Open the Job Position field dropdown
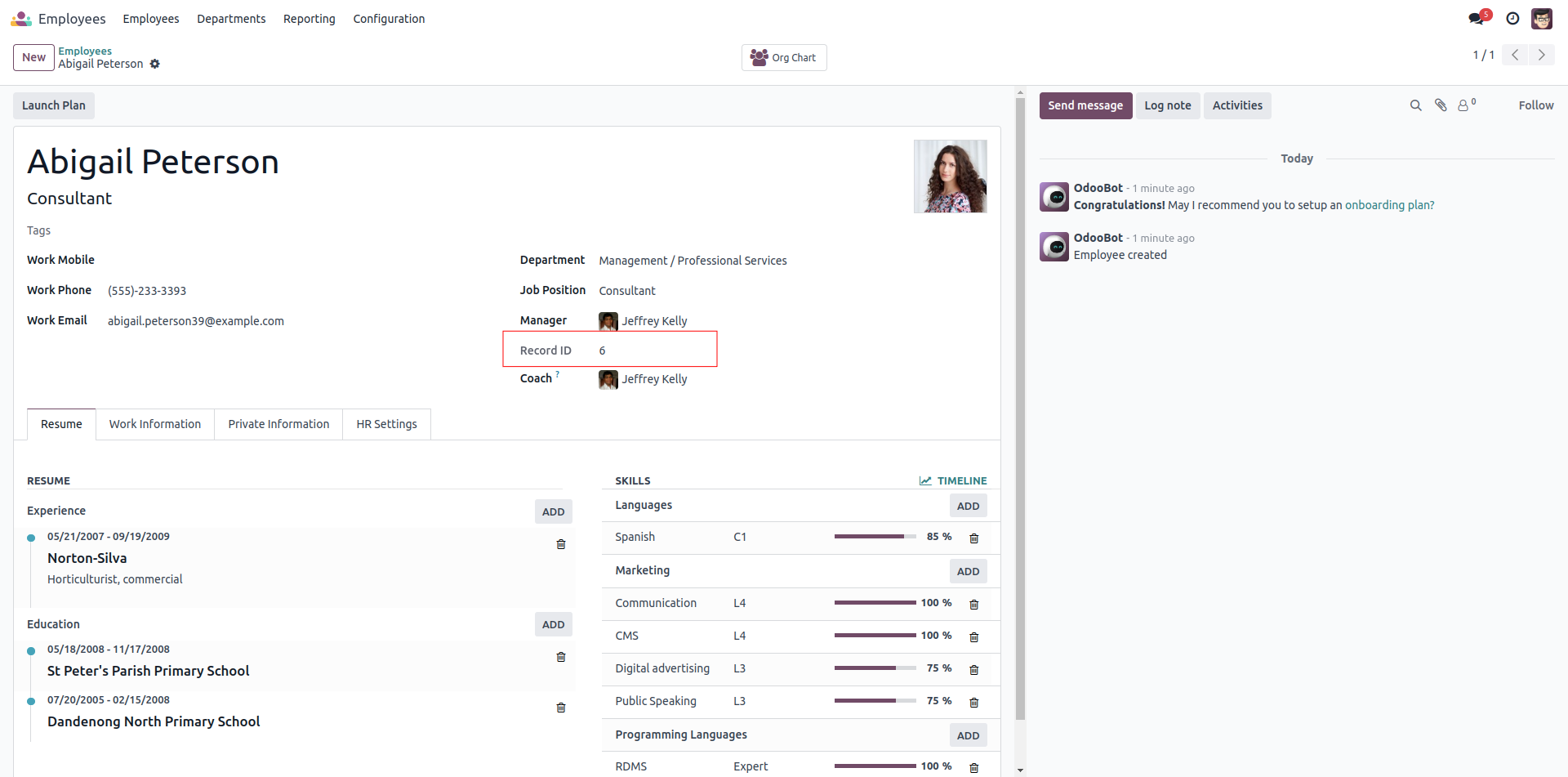This screenshot has height=777, width=1568. point(792,291)
